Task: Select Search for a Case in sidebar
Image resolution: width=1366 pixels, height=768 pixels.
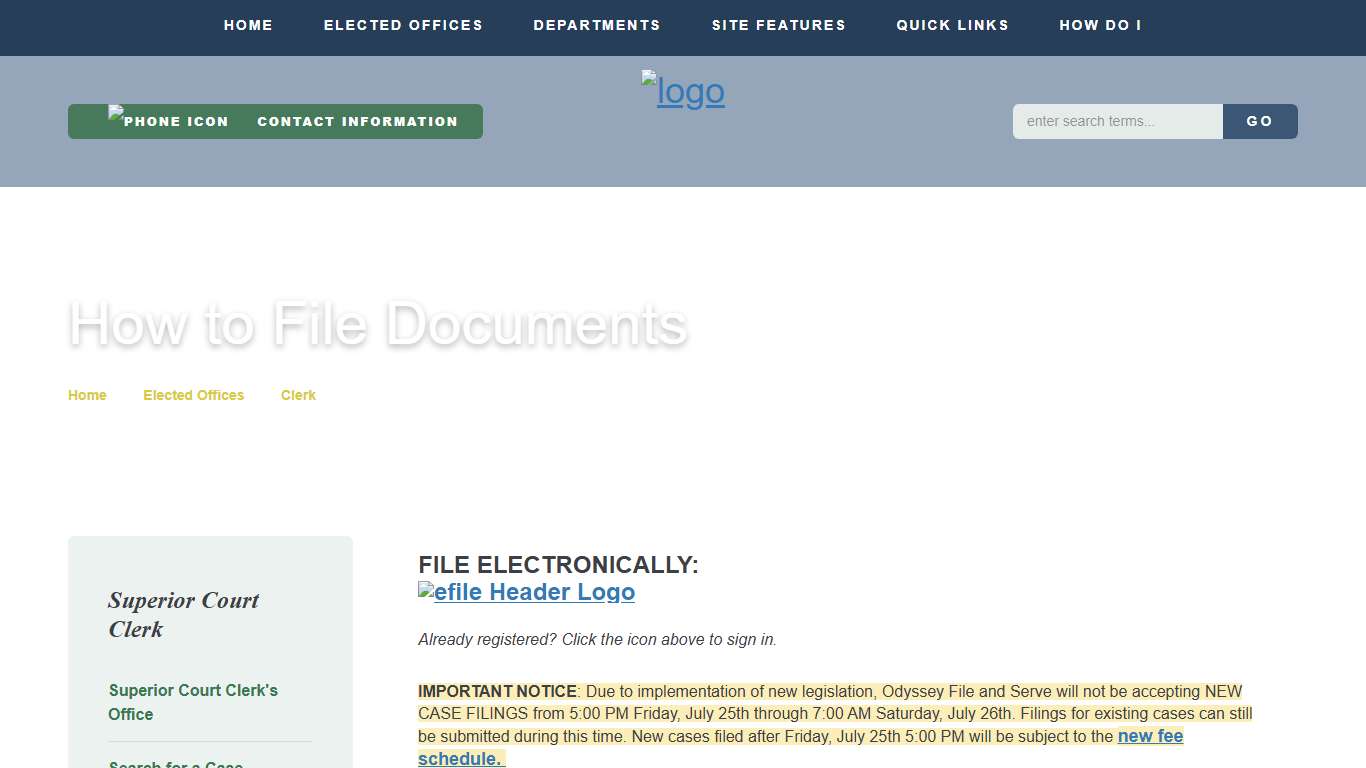Action: [175, 765]
